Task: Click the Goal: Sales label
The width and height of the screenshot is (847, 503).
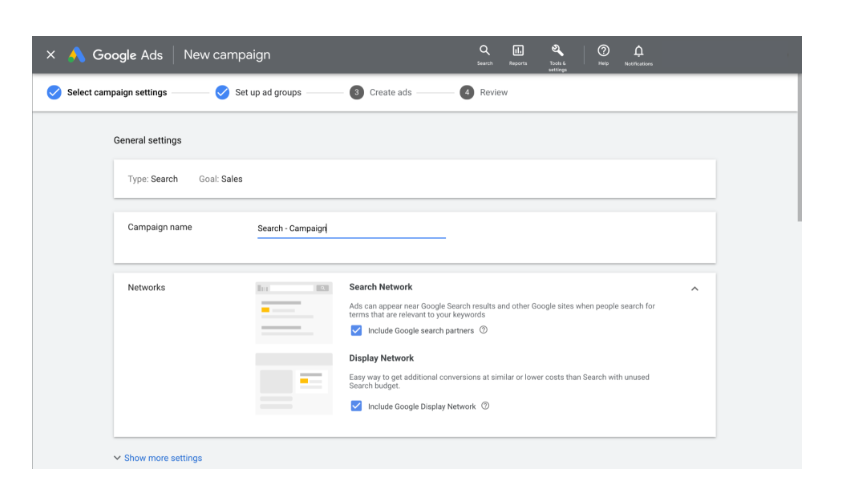Action: pos(220,179)
